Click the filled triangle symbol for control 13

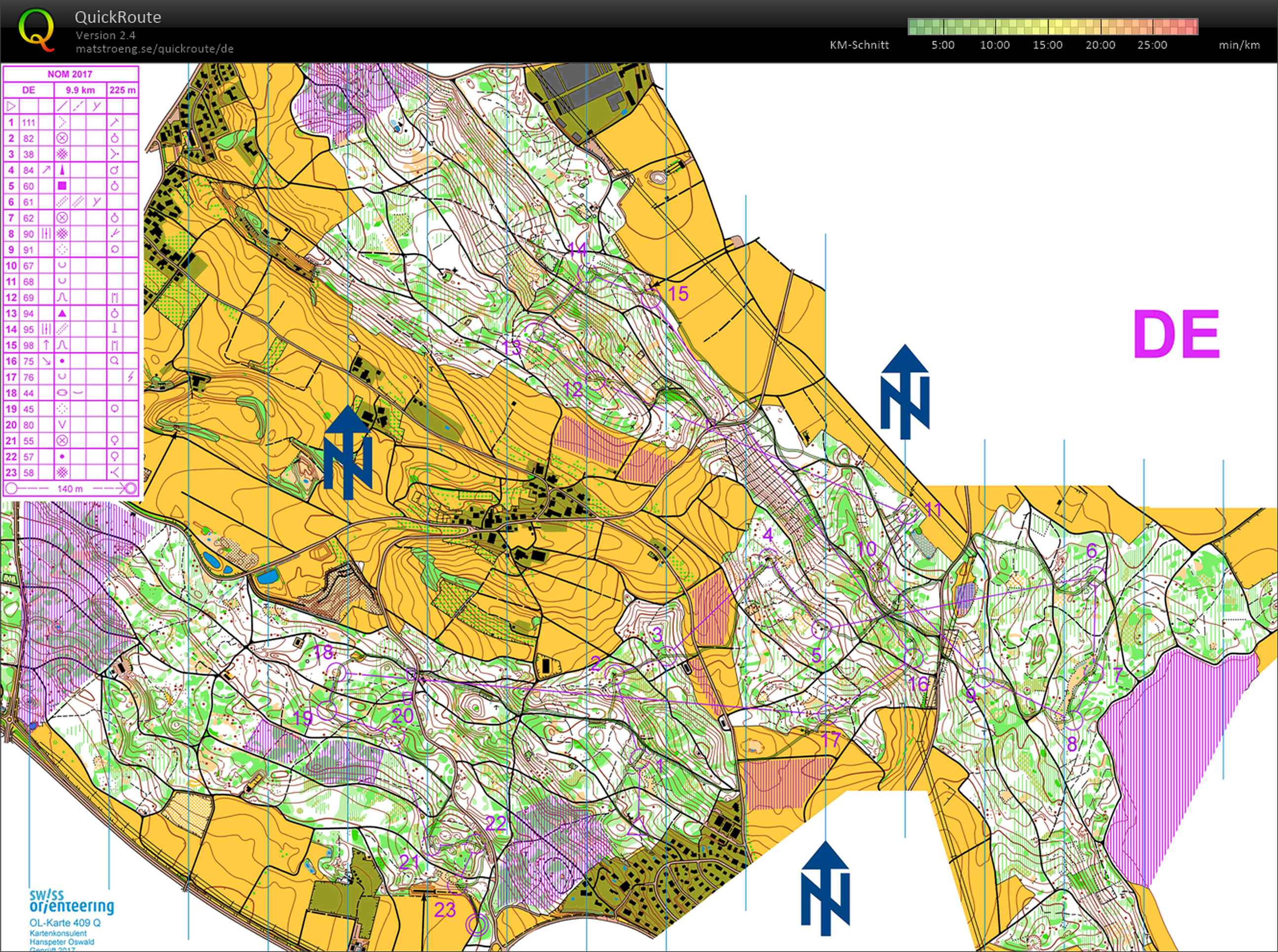pos(62,313)
